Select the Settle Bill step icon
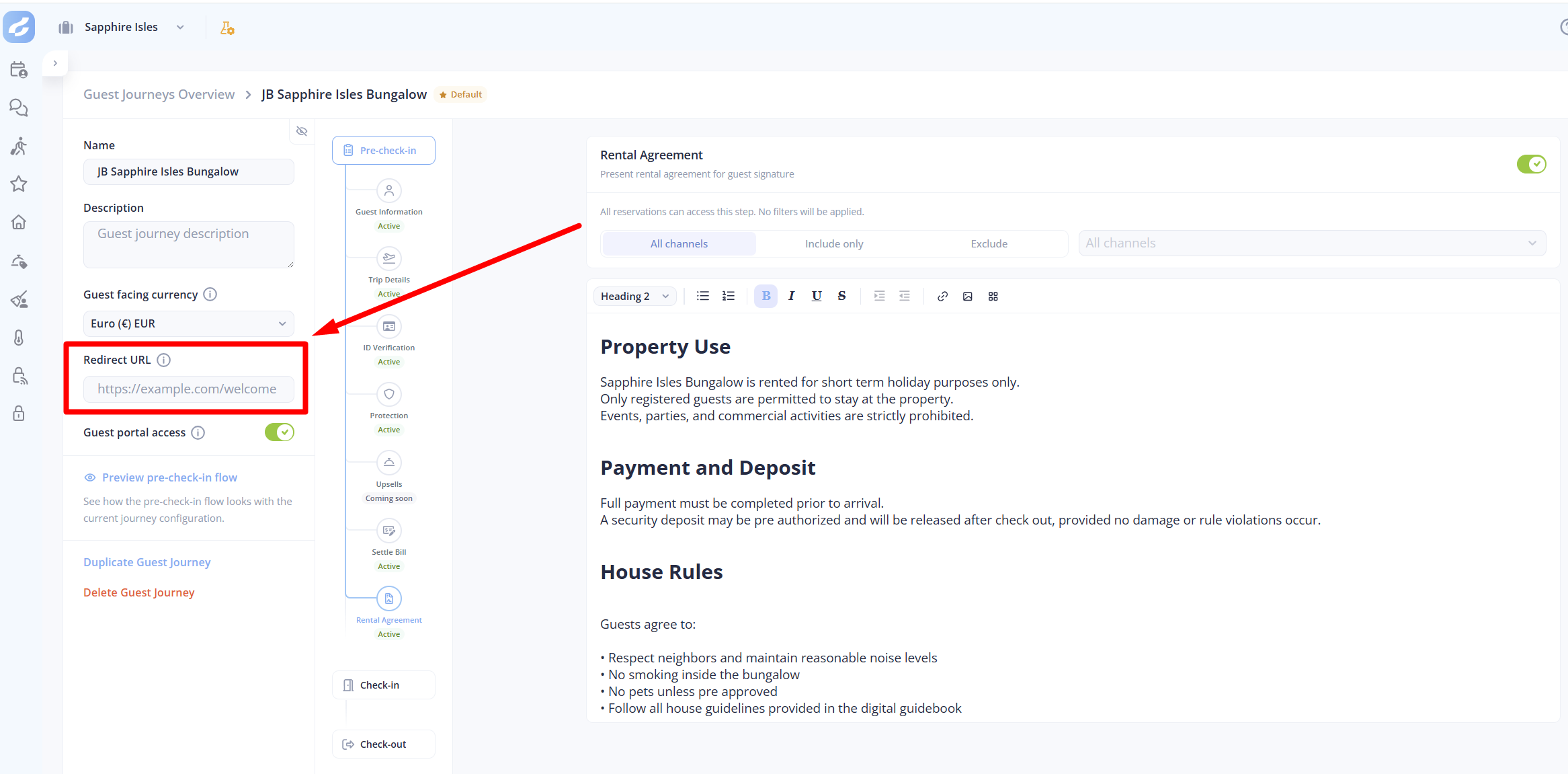This screenshot has width=1568, height=774. point(389,531)
